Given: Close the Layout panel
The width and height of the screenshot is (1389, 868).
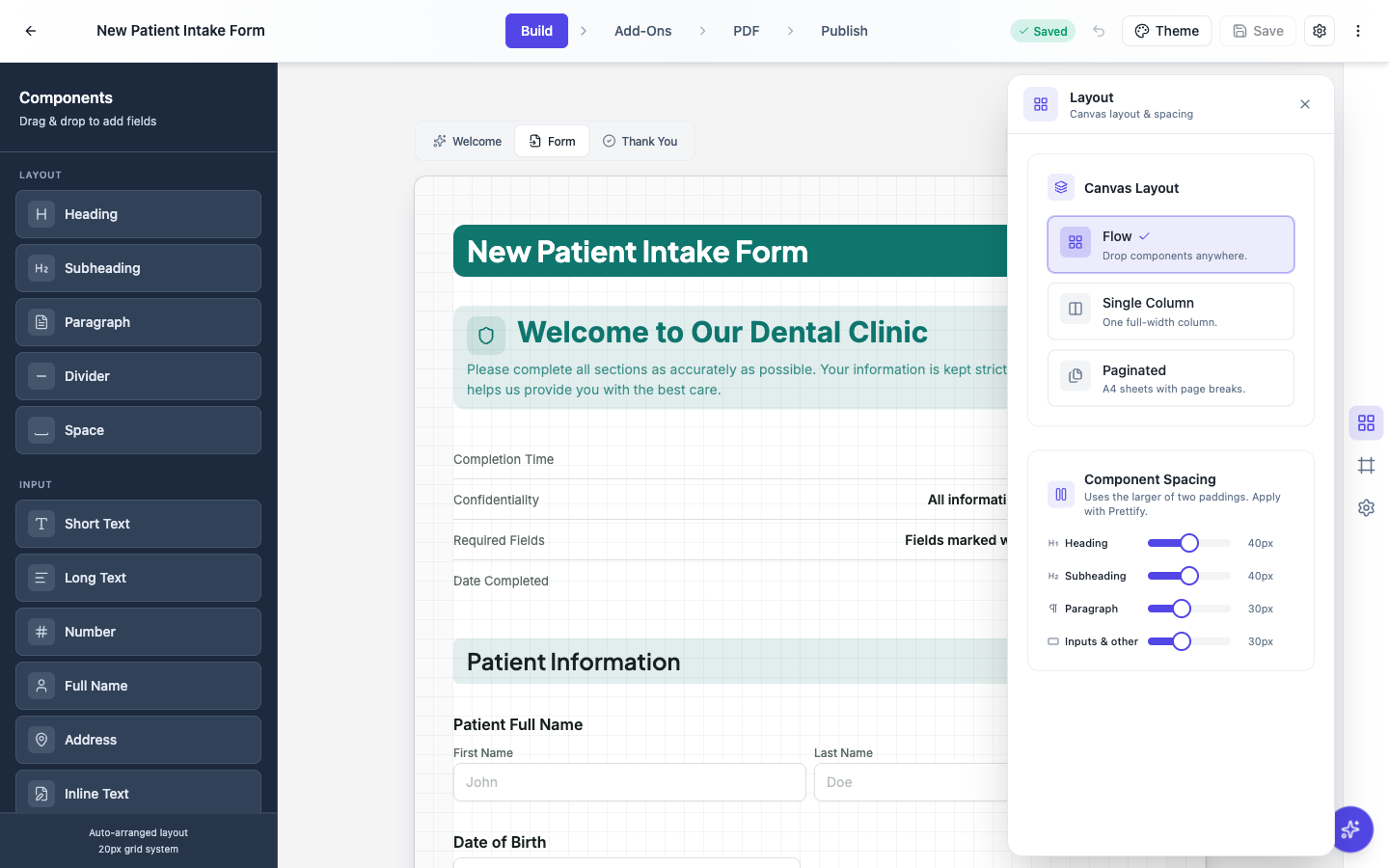Looking at the screenshot, I should click(x=1305, y=104).
